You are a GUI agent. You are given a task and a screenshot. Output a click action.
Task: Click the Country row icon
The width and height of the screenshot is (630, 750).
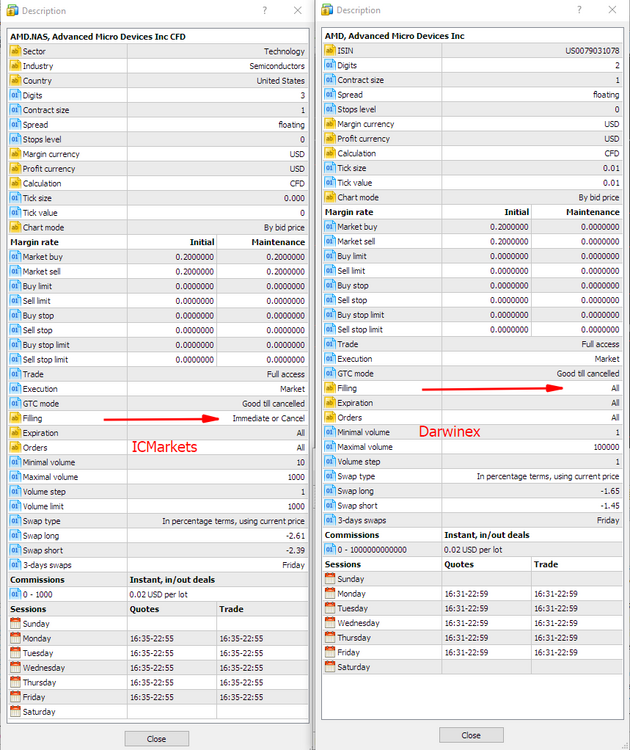pyautogui.click(x=15, y=80)
